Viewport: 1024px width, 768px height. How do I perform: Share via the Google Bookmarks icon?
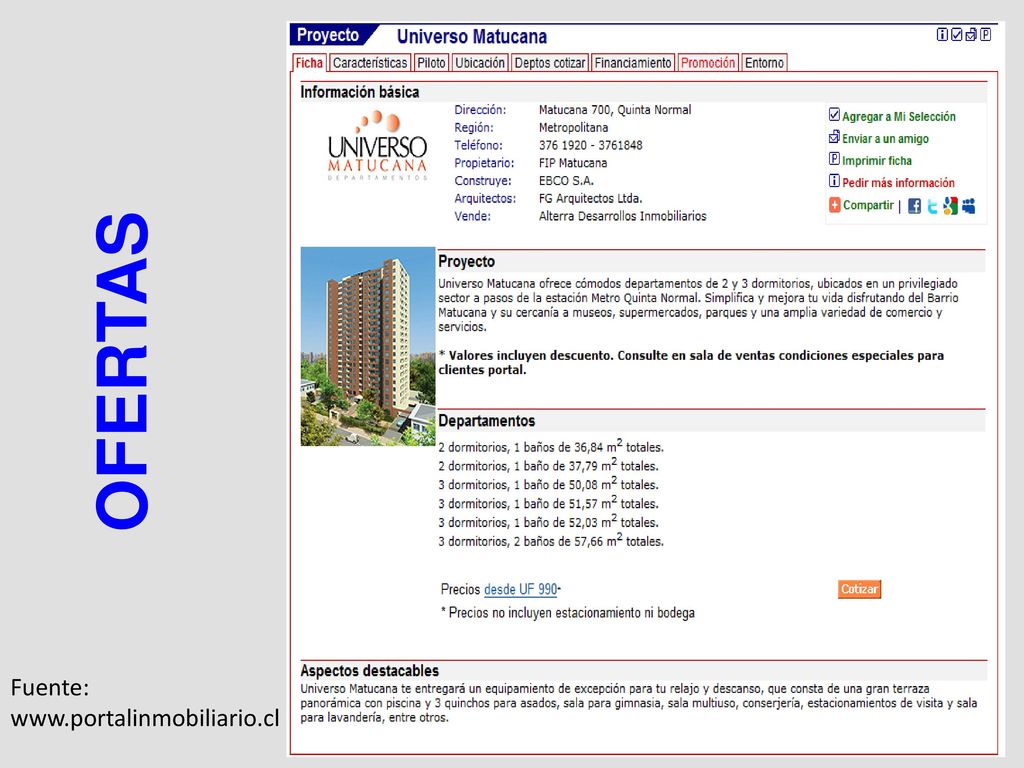(950, 206)
